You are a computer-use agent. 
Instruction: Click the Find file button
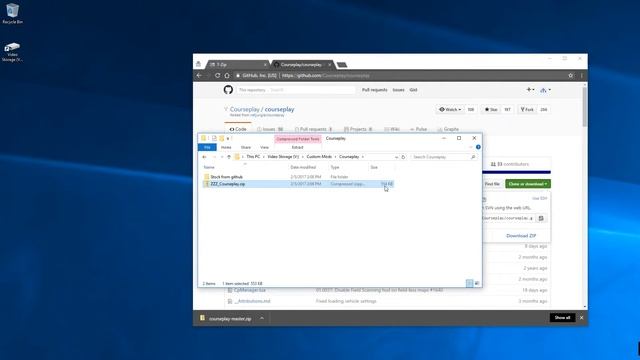(492, 184)
